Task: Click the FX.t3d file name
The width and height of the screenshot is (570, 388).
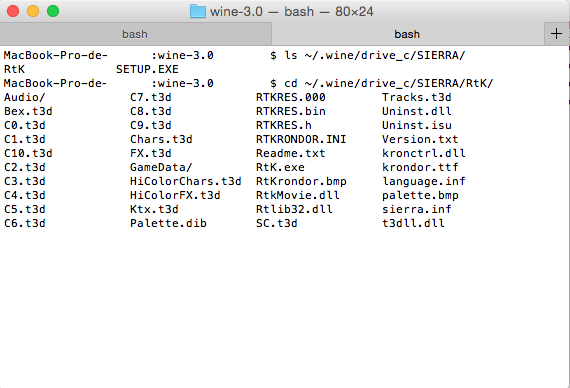Action: point(151,153)
